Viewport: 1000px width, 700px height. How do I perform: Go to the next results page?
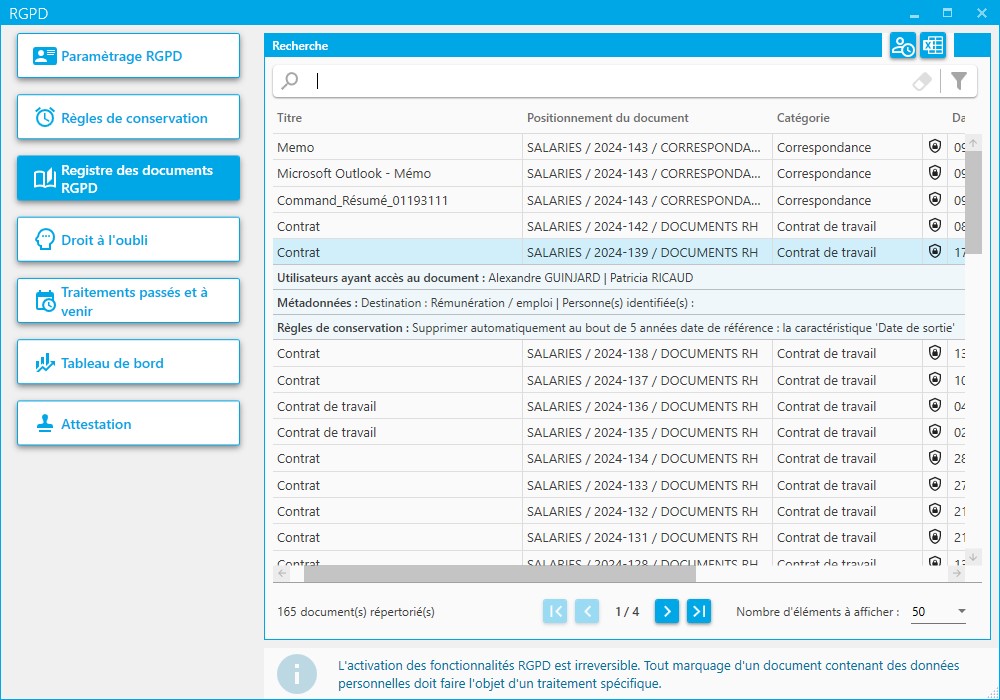[666, 611]
